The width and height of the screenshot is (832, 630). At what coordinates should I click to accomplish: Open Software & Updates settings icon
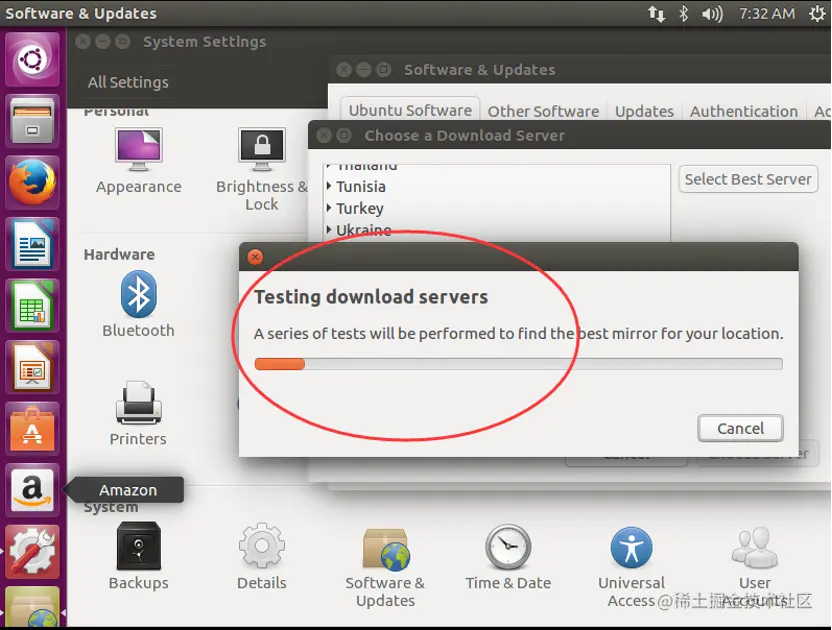[385, 566]
